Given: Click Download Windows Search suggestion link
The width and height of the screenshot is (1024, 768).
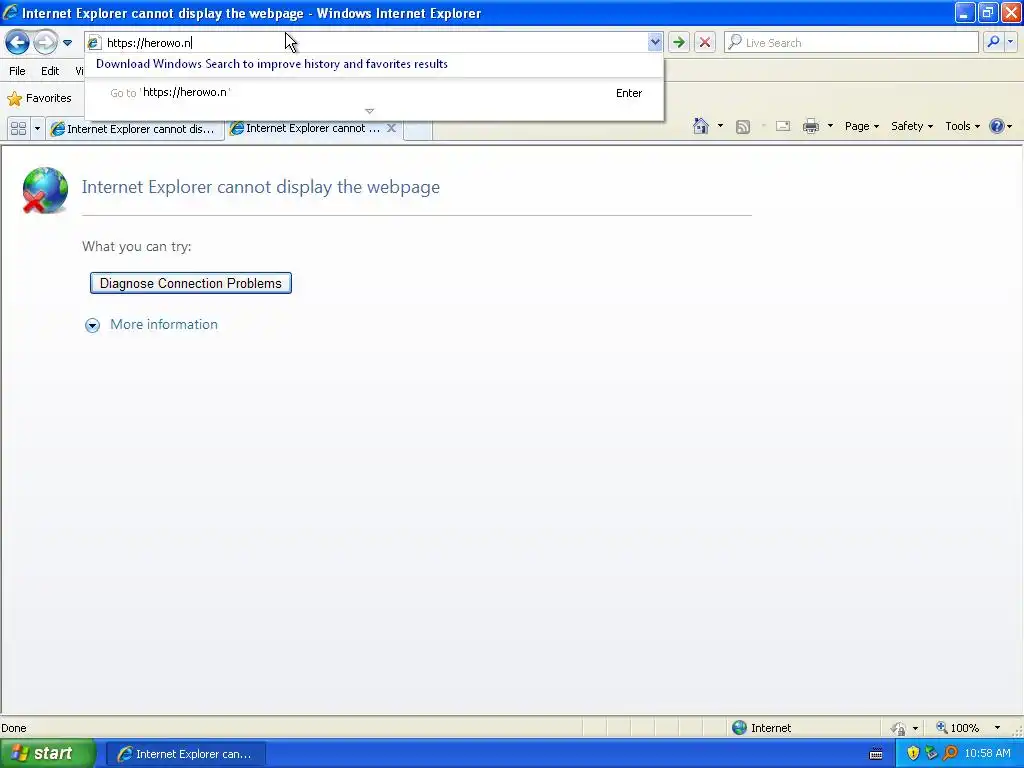Looking at the screenshot, I should [272, 64].
